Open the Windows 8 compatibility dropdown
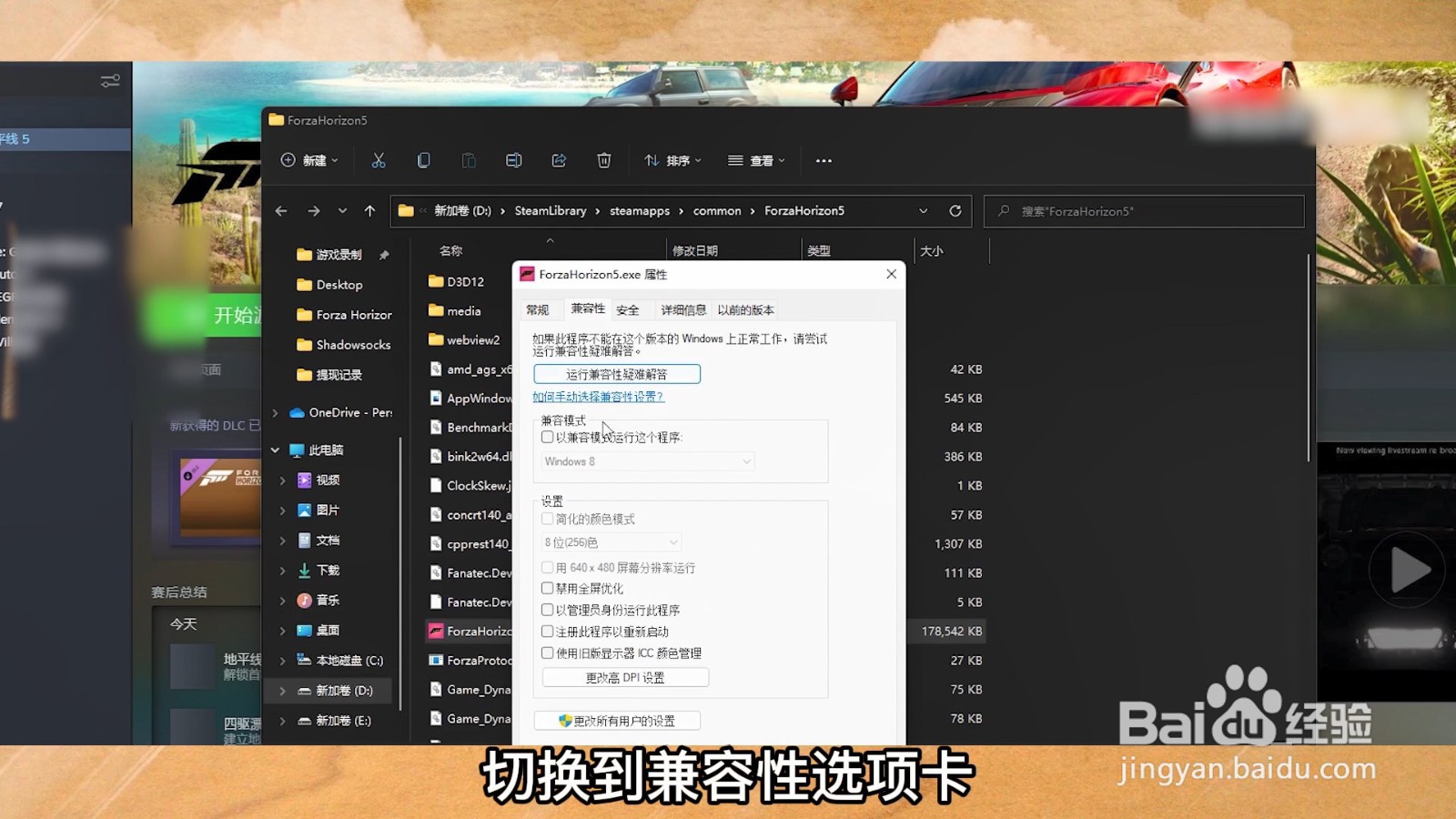Image resolution: width=1456 pixels, height=819 pixels. click(648, 461)
